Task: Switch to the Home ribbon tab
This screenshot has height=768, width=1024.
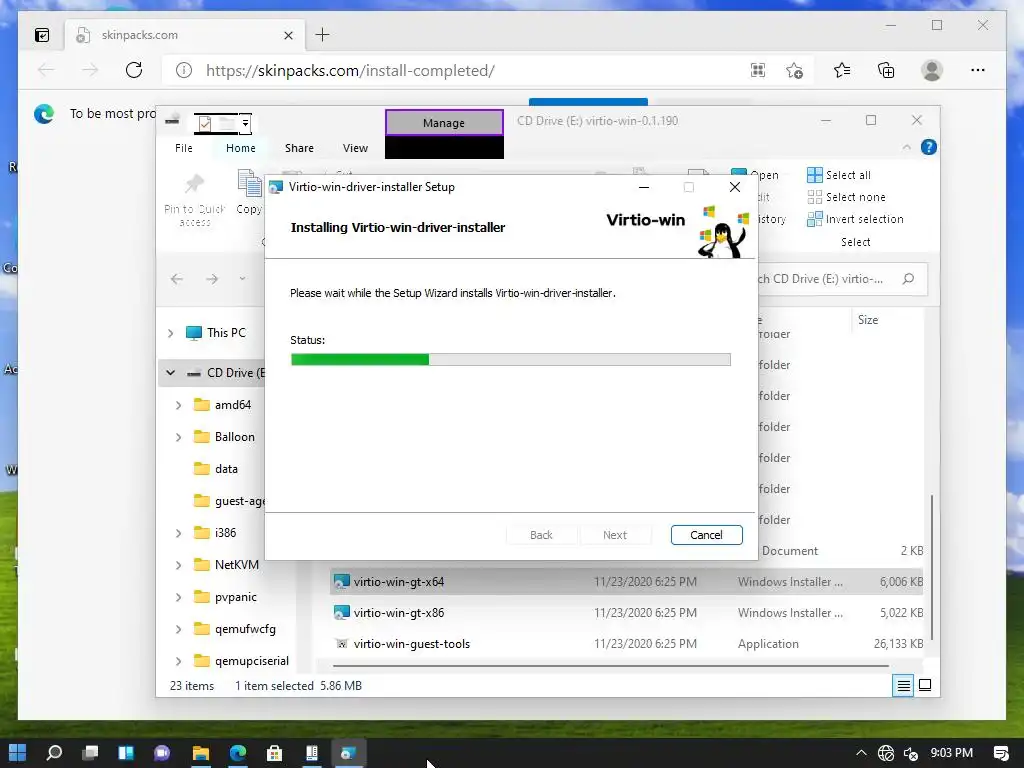Action: coord(240,148)
